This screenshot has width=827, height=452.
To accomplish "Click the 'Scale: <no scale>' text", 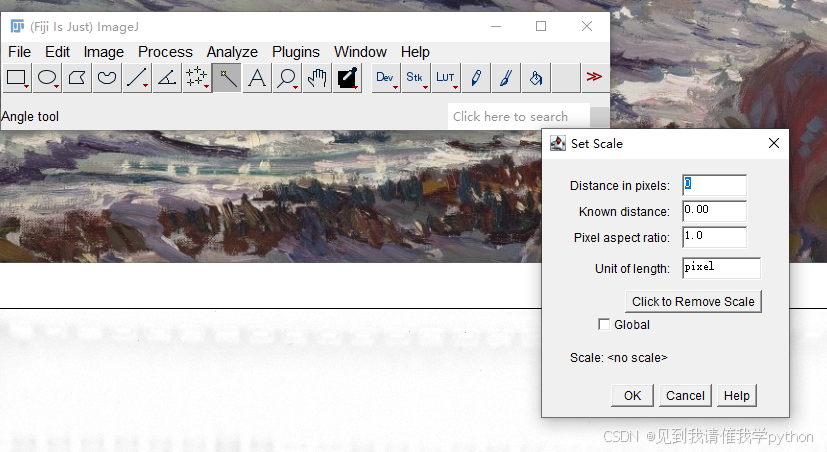I will pyautogui.click(x=619, y=358).
